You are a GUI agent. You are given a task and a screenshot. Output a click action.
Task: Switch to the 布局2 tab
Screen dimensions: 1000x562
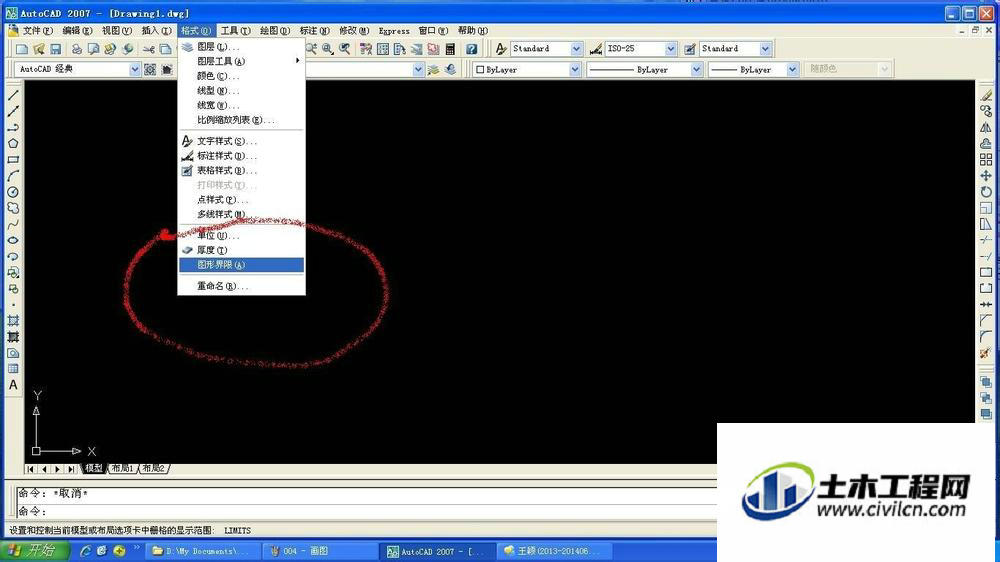pyautogui.click(x=154, y=468)
